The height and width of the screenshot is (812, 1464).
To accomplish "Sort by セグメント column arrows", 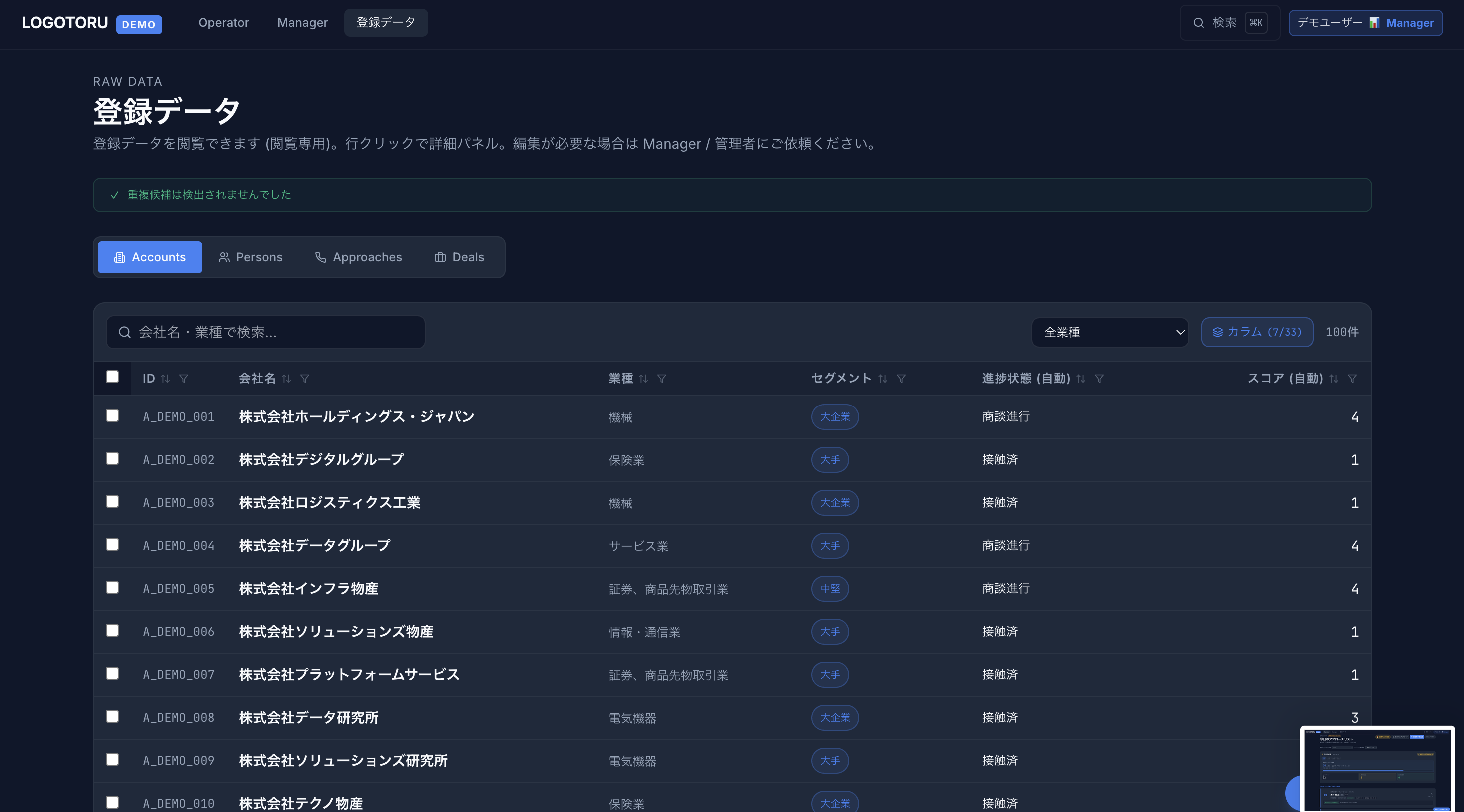I will click(x=882, y=378).
